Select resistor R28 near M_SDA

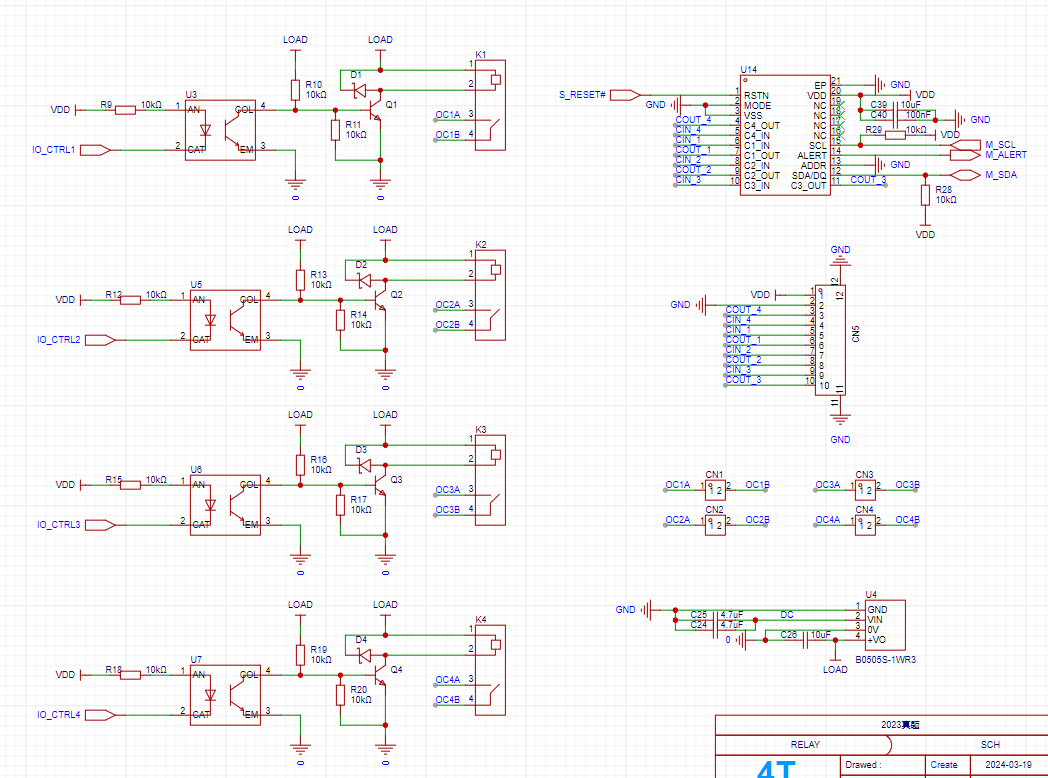point(925,195)
